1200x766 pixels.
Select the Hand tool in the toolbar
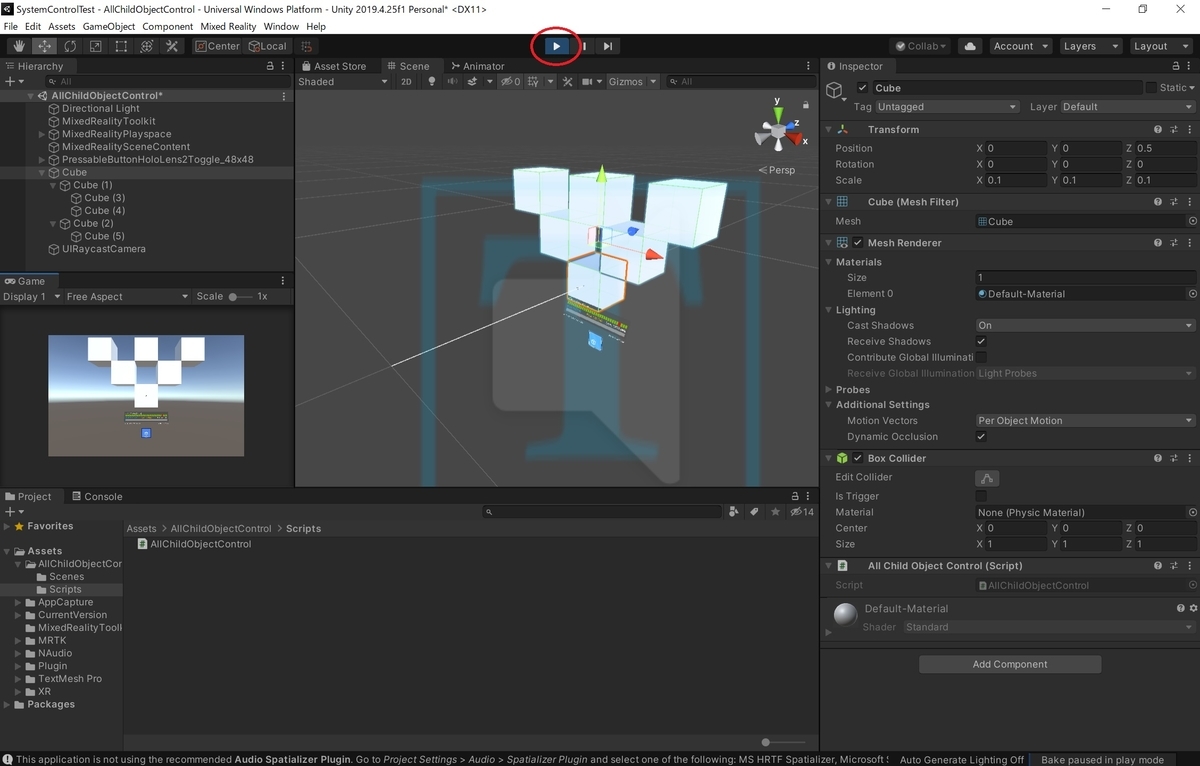19,46
